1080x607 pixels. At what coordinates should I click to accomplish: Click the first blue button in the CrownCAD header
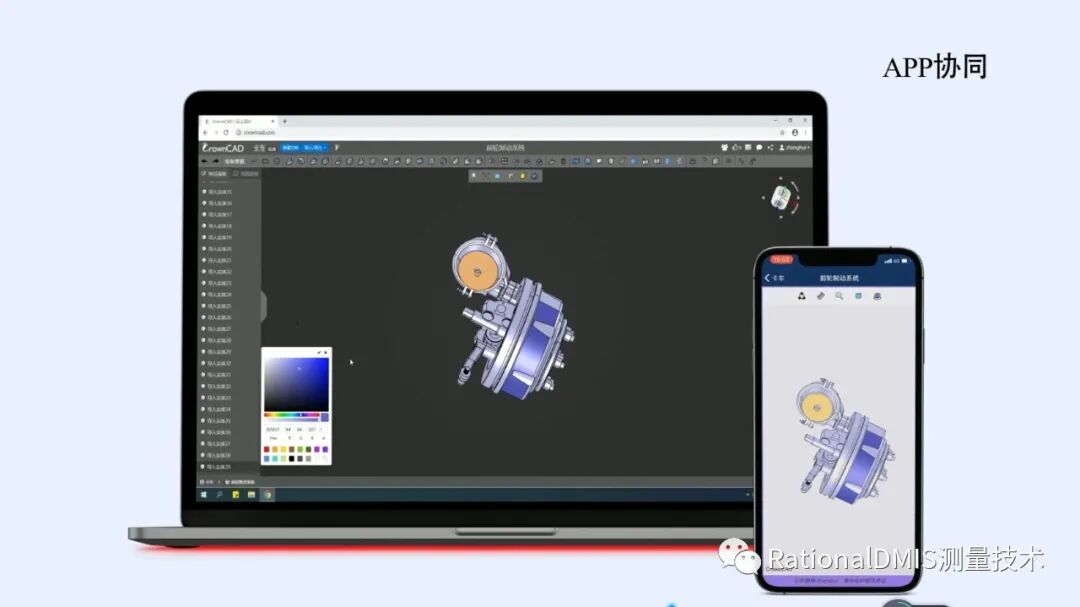coord(291,147)
